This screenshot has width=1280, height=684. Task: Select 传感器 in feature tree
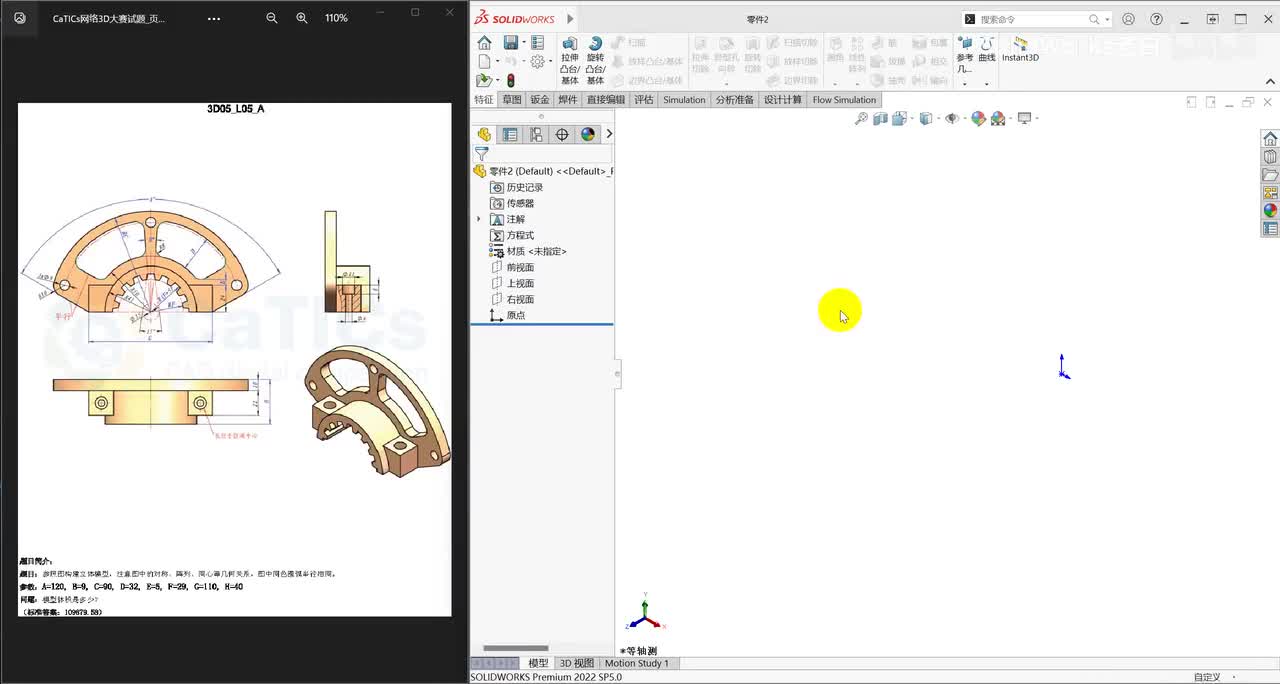click(x=513, y=203)
